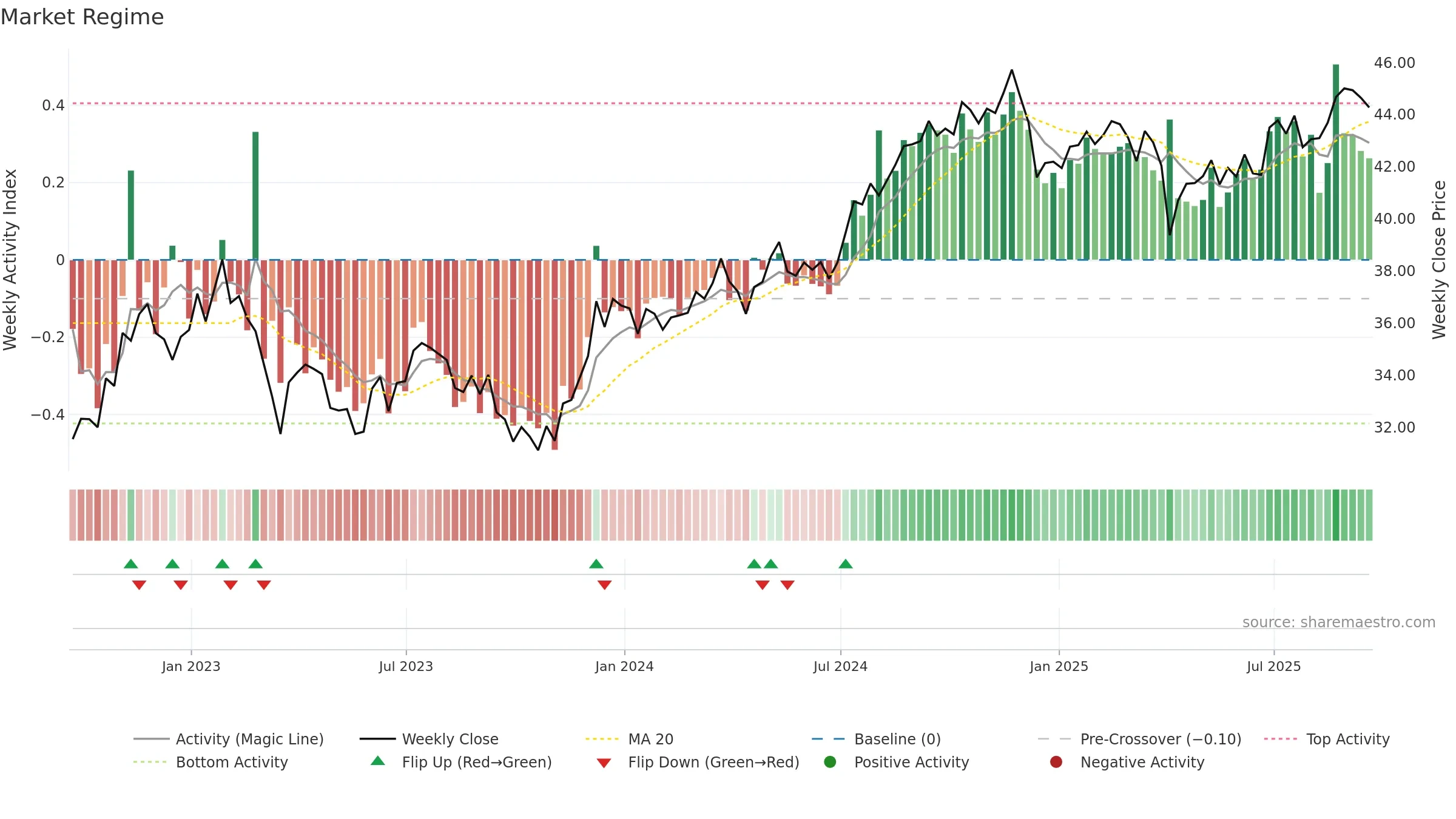This screenshot has width=1456, height=819.
Task: Click the tall green bar near Mar 2023
Action: [255, 196]
